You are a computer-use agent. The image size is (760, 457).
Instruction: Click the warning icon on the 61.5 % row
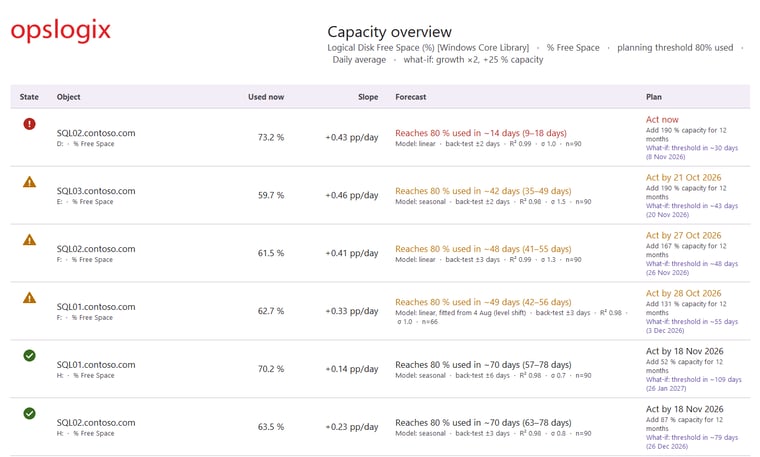click(x=30, y=239)
